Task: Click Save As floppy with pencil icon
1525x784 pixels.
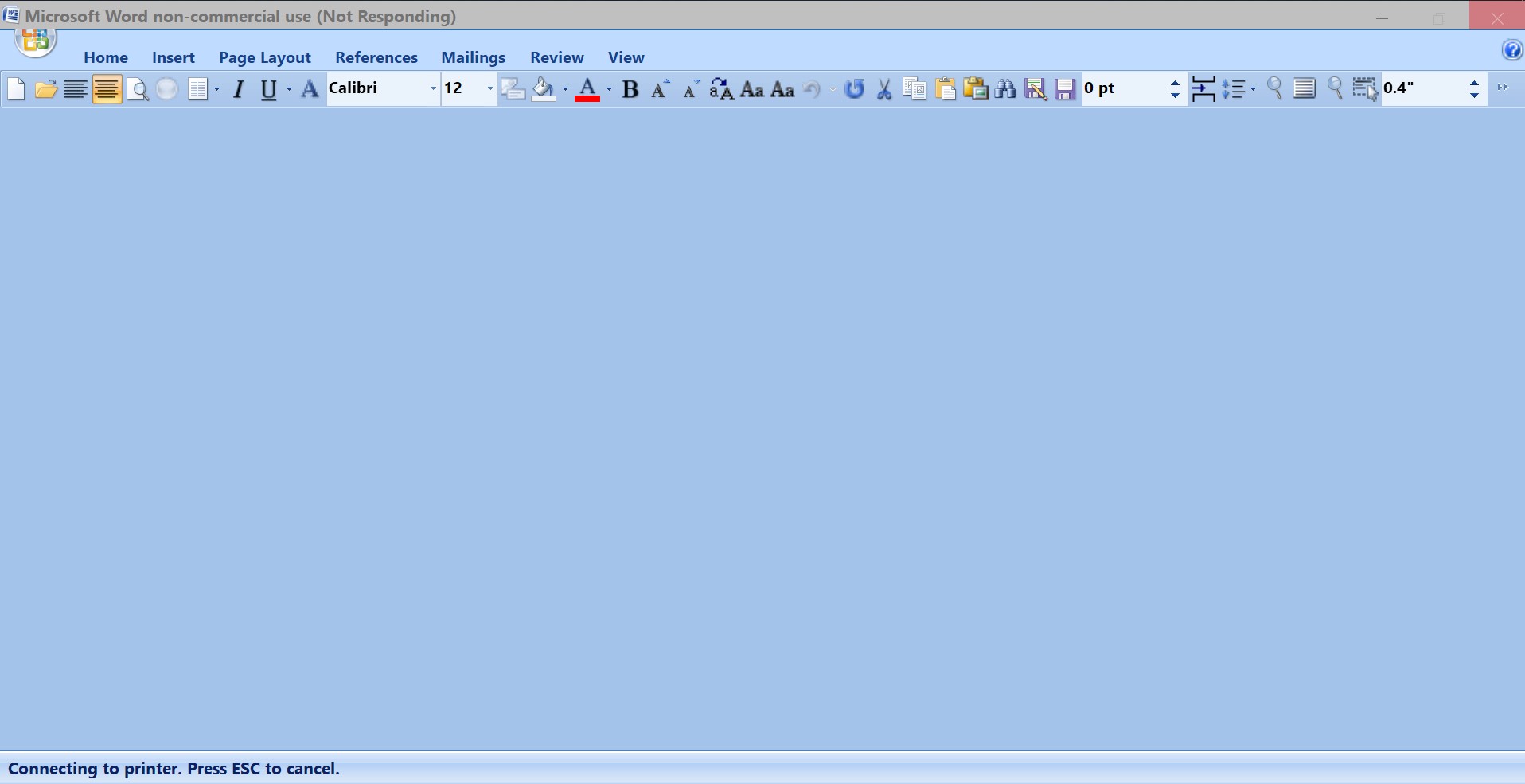Action: pos(1036,89)
